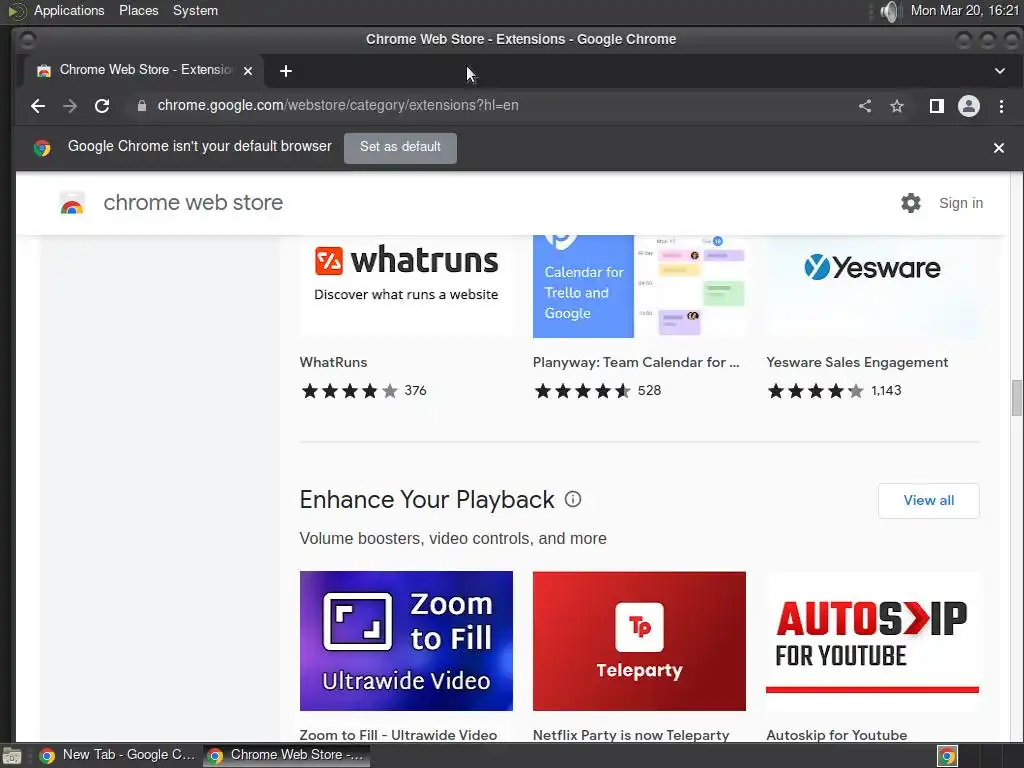Click the Enhance Your Playback heading
This screenshot has height=768, width=1024.
coord(426,500)
